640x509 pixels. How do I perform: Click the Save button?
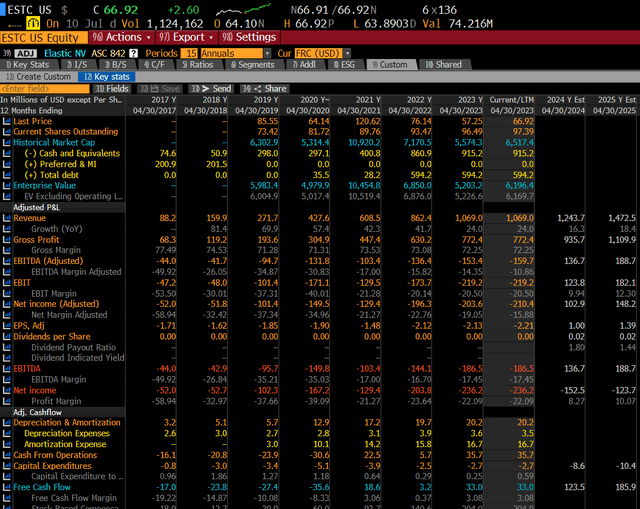[159, 89]
